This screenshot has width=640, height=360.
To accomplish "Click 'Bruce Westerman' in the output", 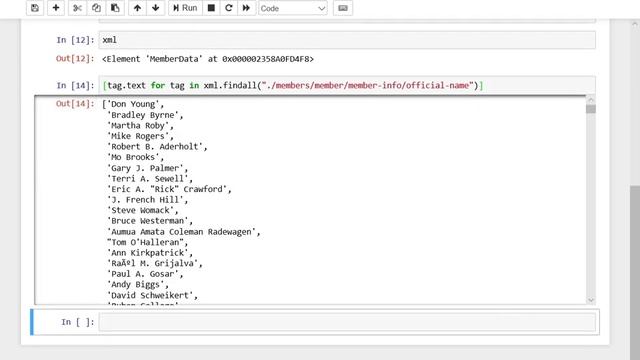I will [x=147, y=221].
